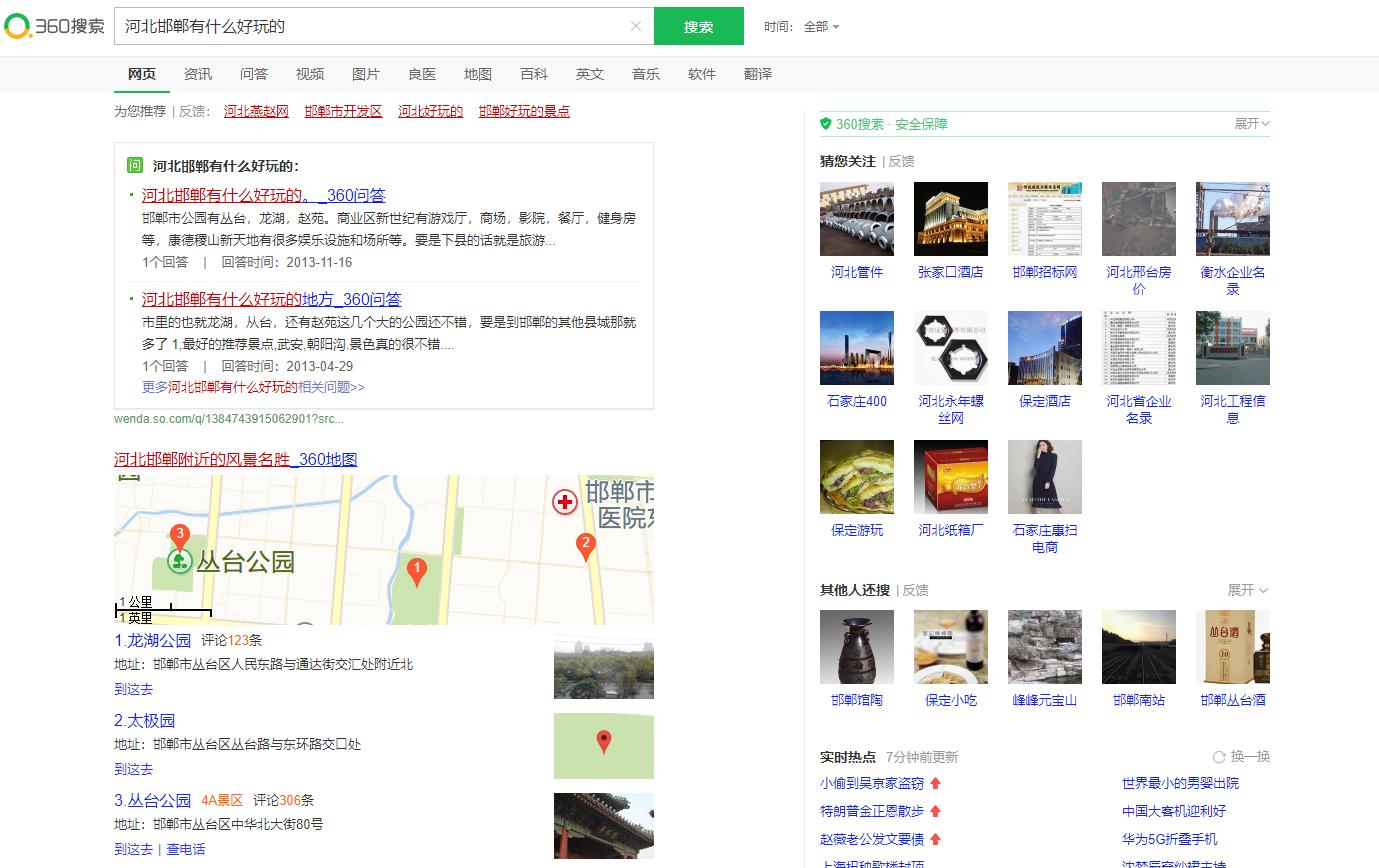Switch to the 图片 tab
The image size is (1379, 868).
tap(365, 73)
